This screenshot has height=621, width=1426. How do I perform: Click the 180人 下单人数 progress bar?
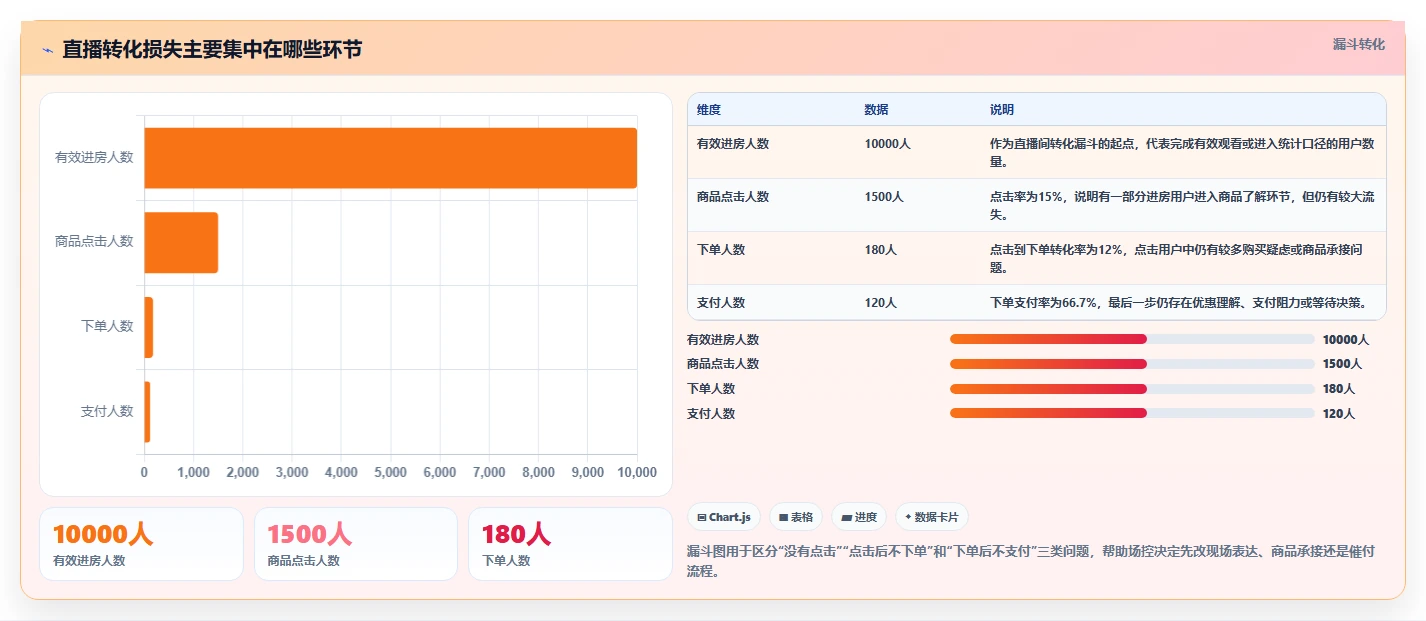(1132, 389)
